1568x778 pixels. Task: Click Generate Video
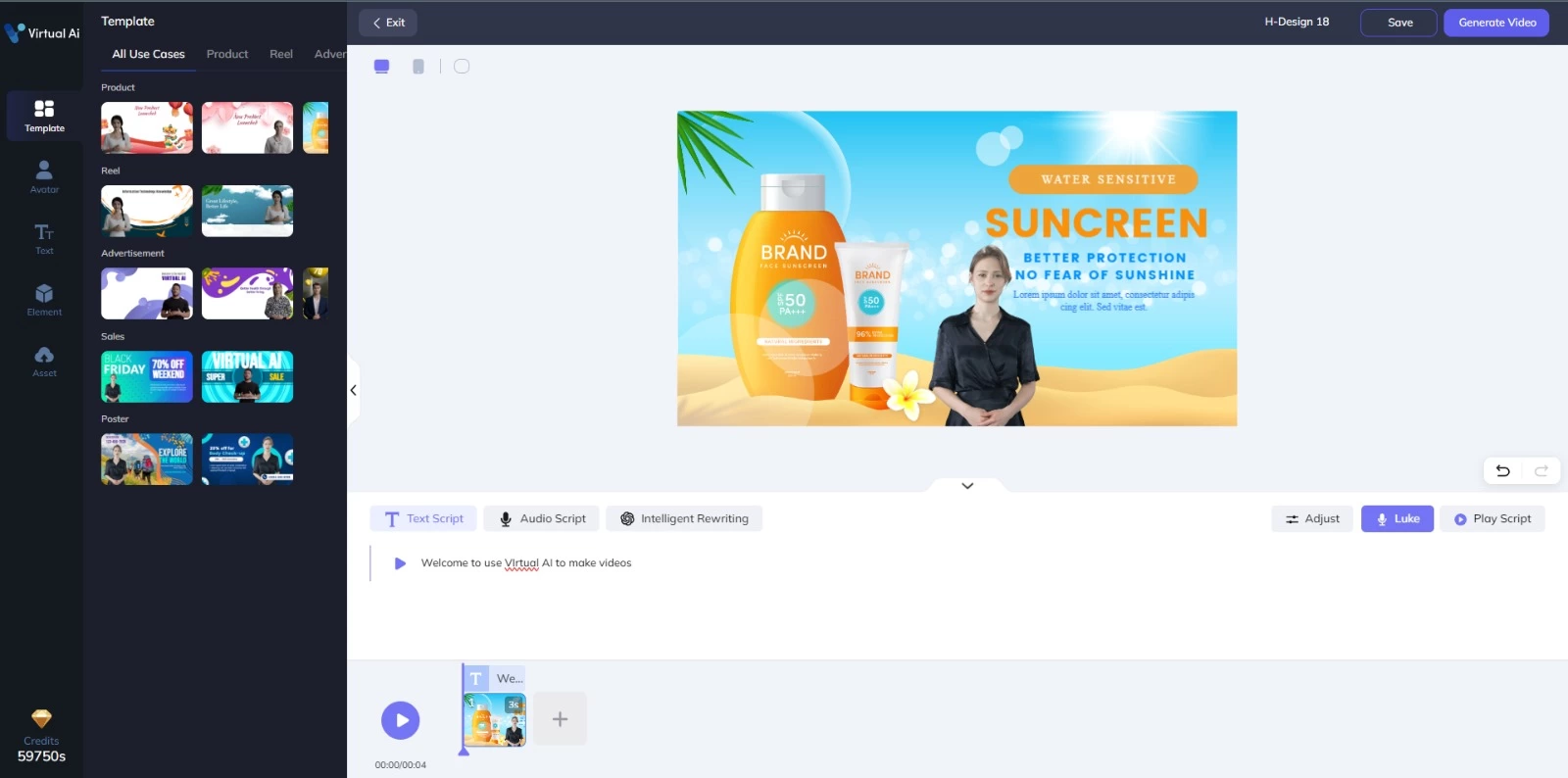(1496, 23)
